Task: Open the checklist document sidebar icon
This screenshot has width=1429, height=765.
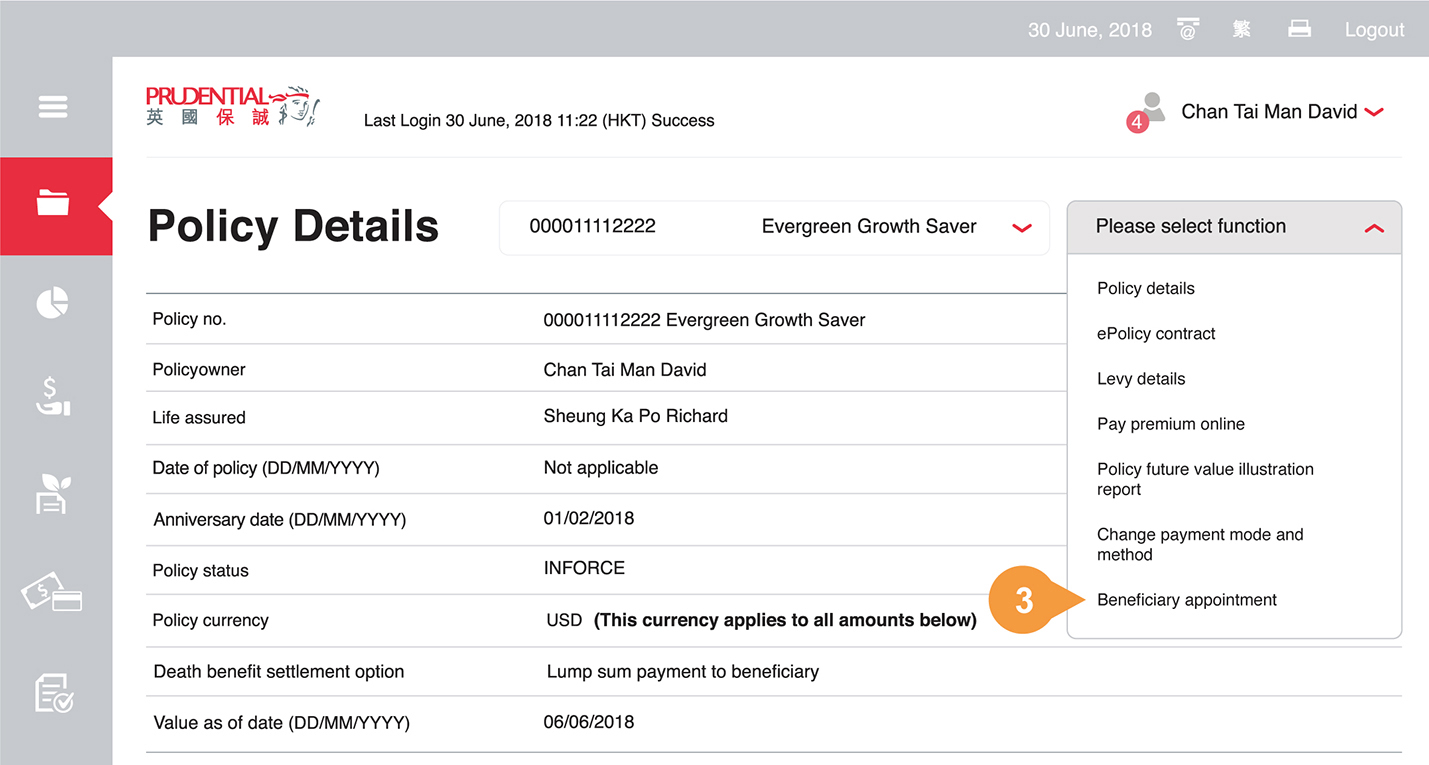Action: tap(53, 692)
